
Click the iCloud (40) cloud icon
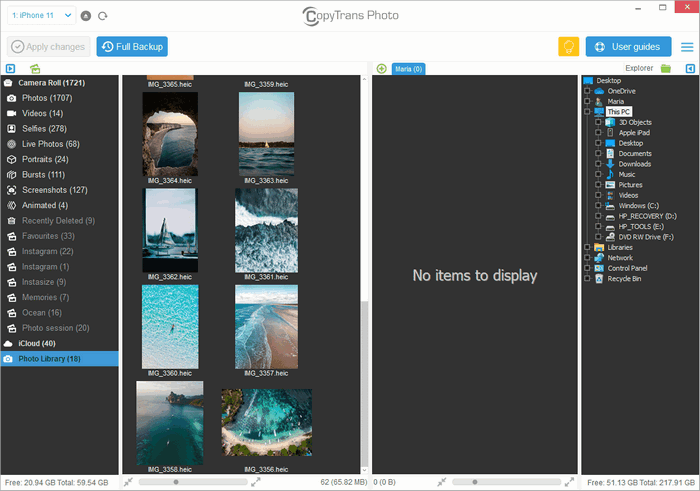[8, 343]
